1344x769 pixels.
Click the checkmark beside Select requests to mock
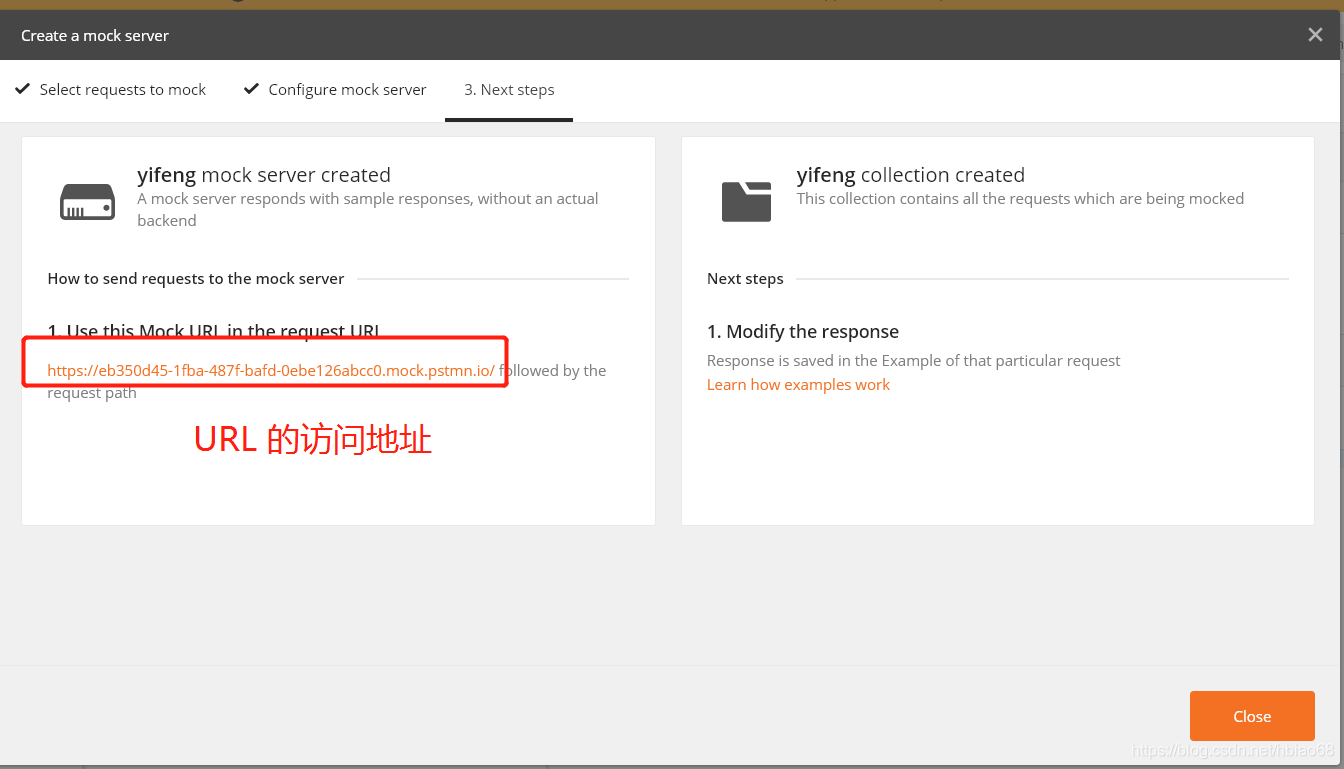(22, 89)
